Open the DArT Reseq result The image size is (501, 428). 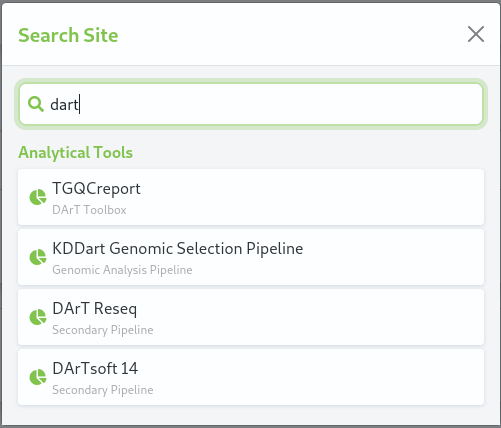pos(251,317)
